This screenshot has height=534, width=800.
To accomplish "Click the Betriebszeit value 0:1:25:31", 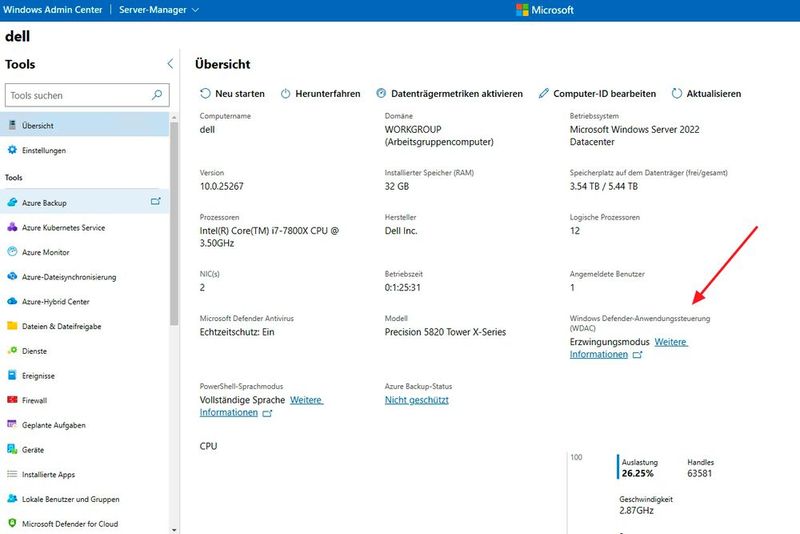I will (x=403, y=287).
